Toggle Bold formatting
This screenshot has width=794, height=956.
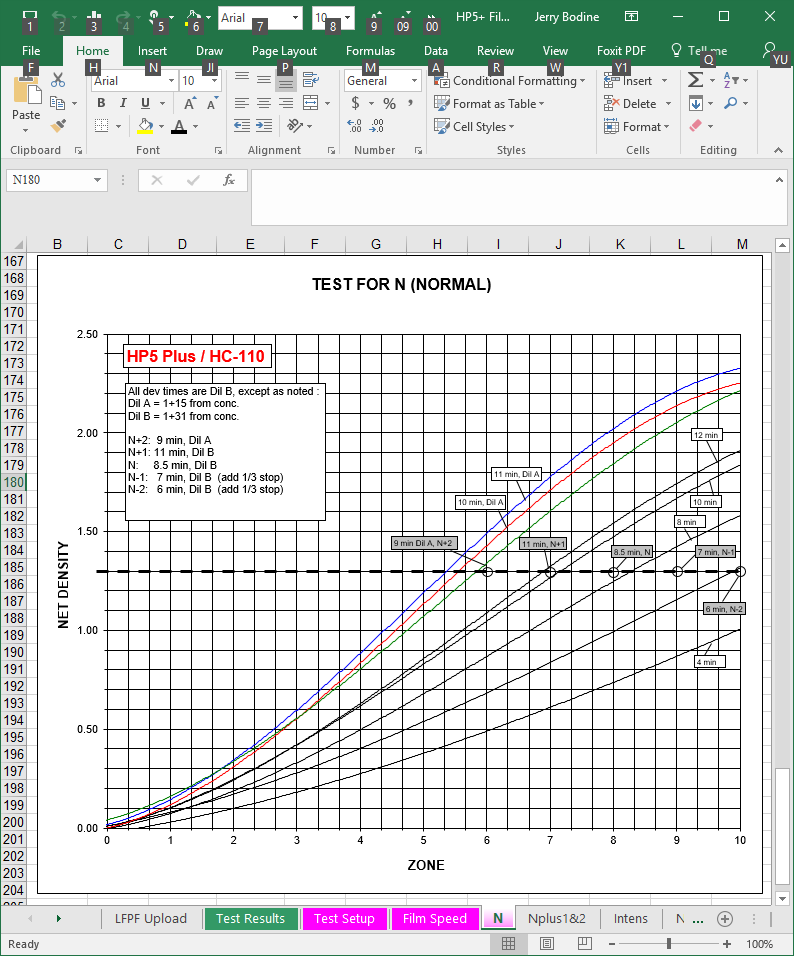[x=101, y=103]
